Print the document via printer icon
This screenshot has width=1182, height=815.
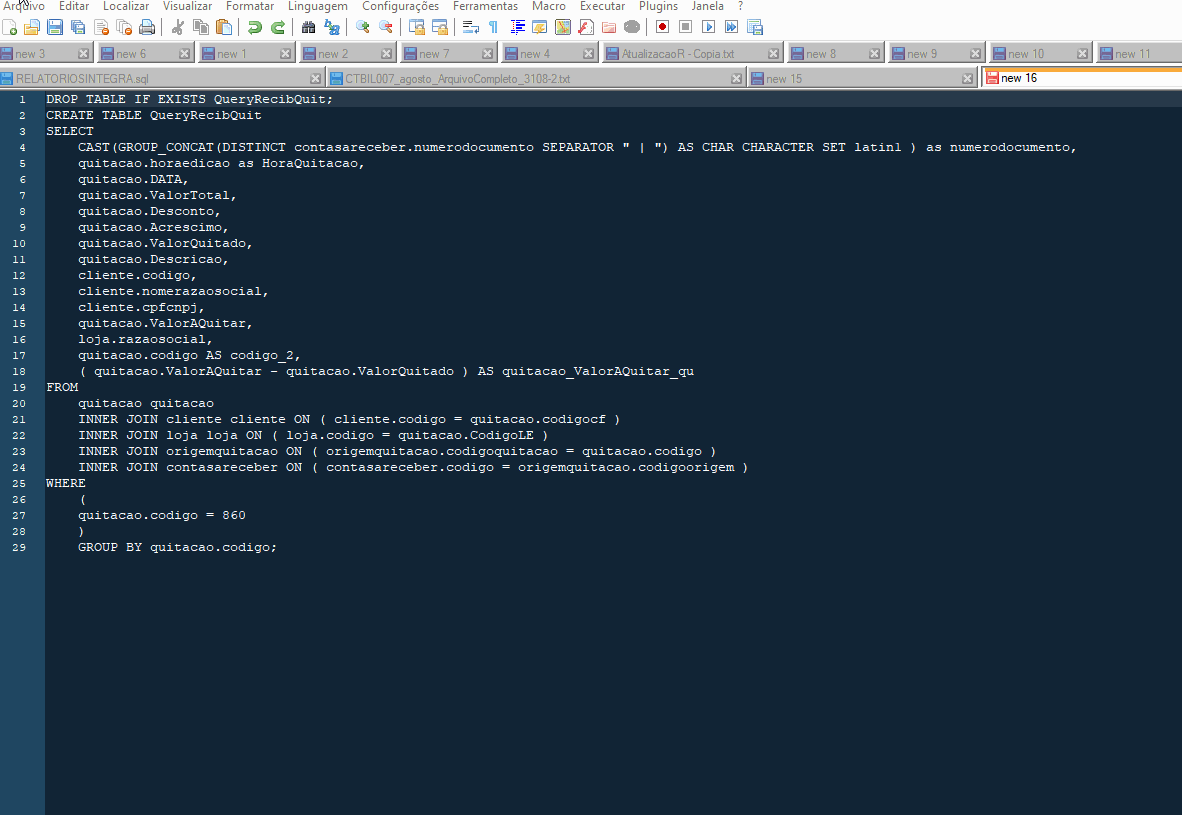point(147,28)
